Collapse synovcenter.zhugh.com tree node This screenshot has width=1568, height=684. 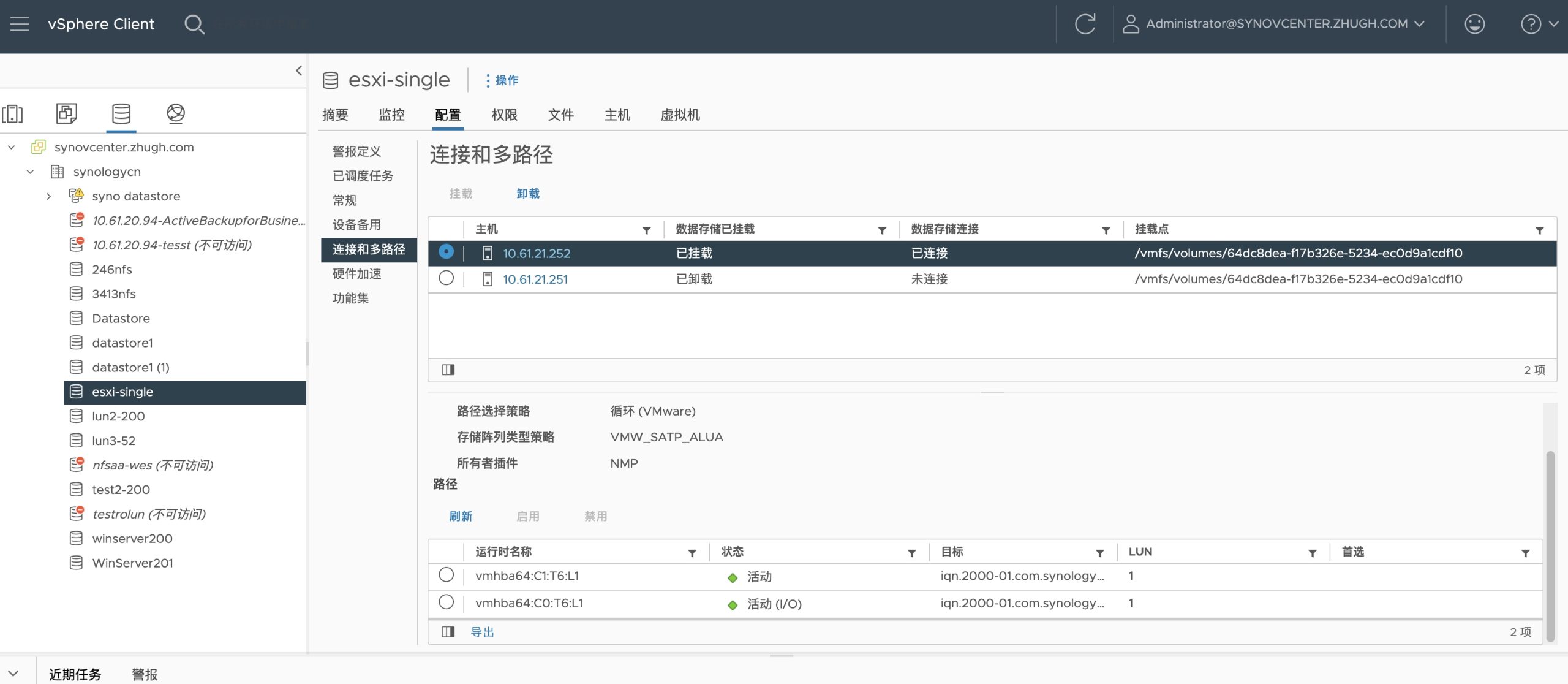point(11,147)
